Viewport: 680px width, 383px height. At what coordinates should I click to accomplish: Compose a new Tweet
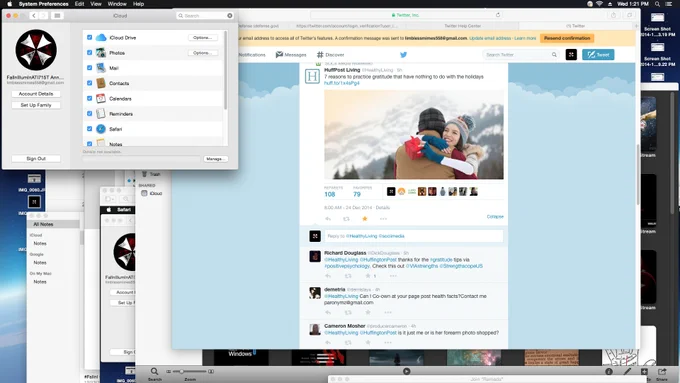(598, 55)
